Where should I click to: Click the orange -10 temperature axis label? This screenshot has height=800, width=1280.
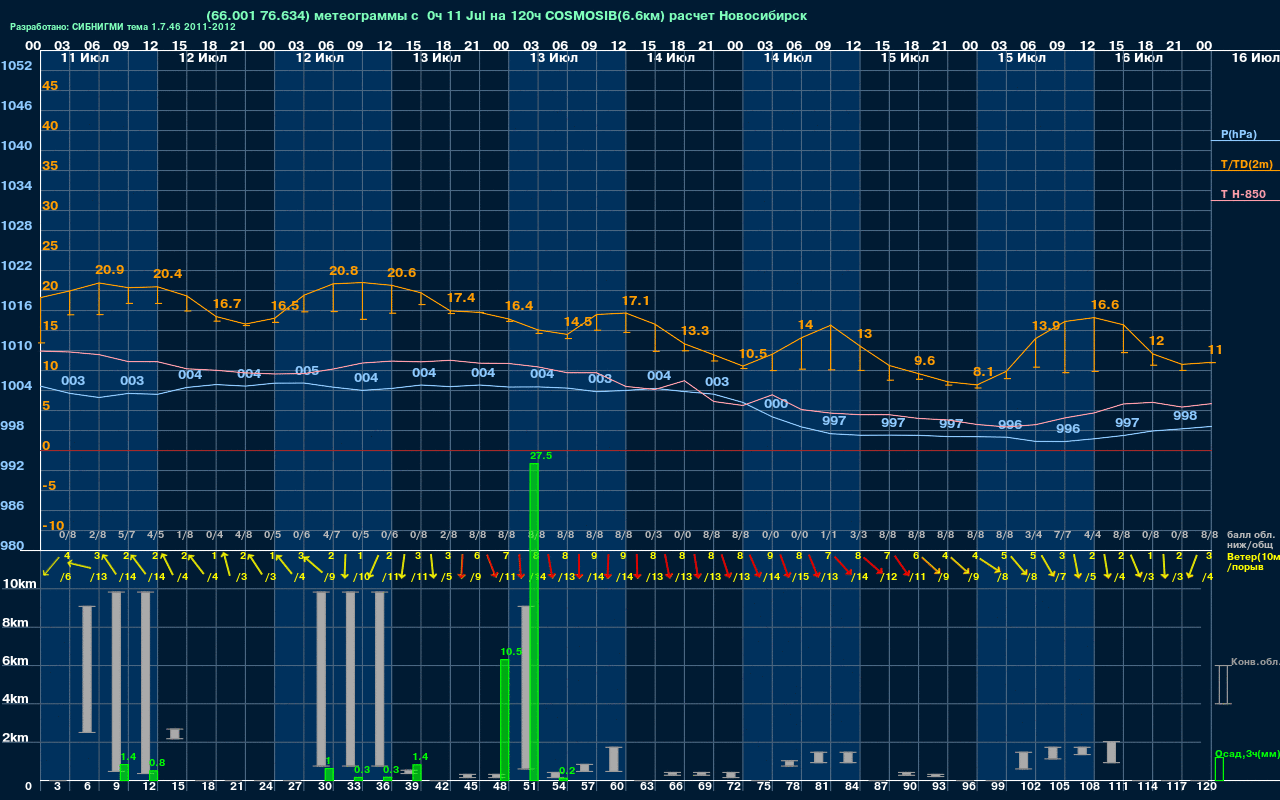click(x=54, y=526)
